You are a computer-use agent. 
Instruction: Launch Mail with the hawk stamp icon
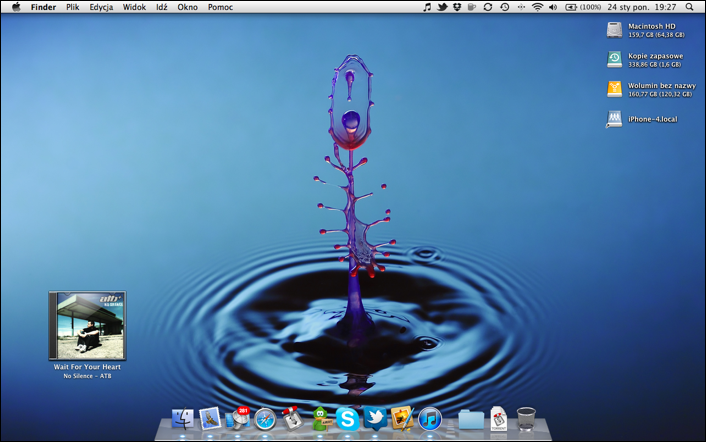[x=210, y=419]
